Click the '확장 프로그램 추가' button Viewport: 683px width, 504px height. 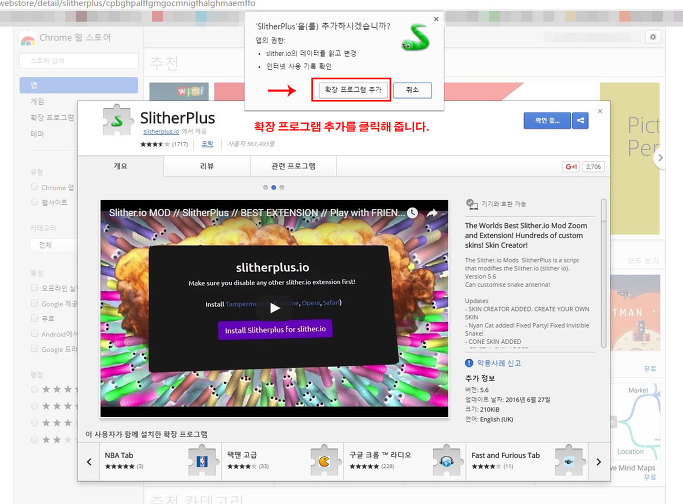tap(352, 90)
